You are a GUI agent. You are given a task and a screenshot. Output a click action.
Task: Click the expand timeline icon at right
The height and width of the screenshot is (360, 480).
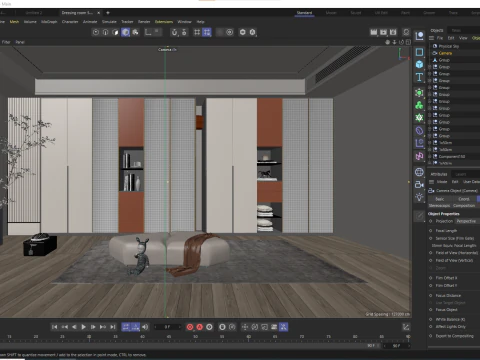406,327
